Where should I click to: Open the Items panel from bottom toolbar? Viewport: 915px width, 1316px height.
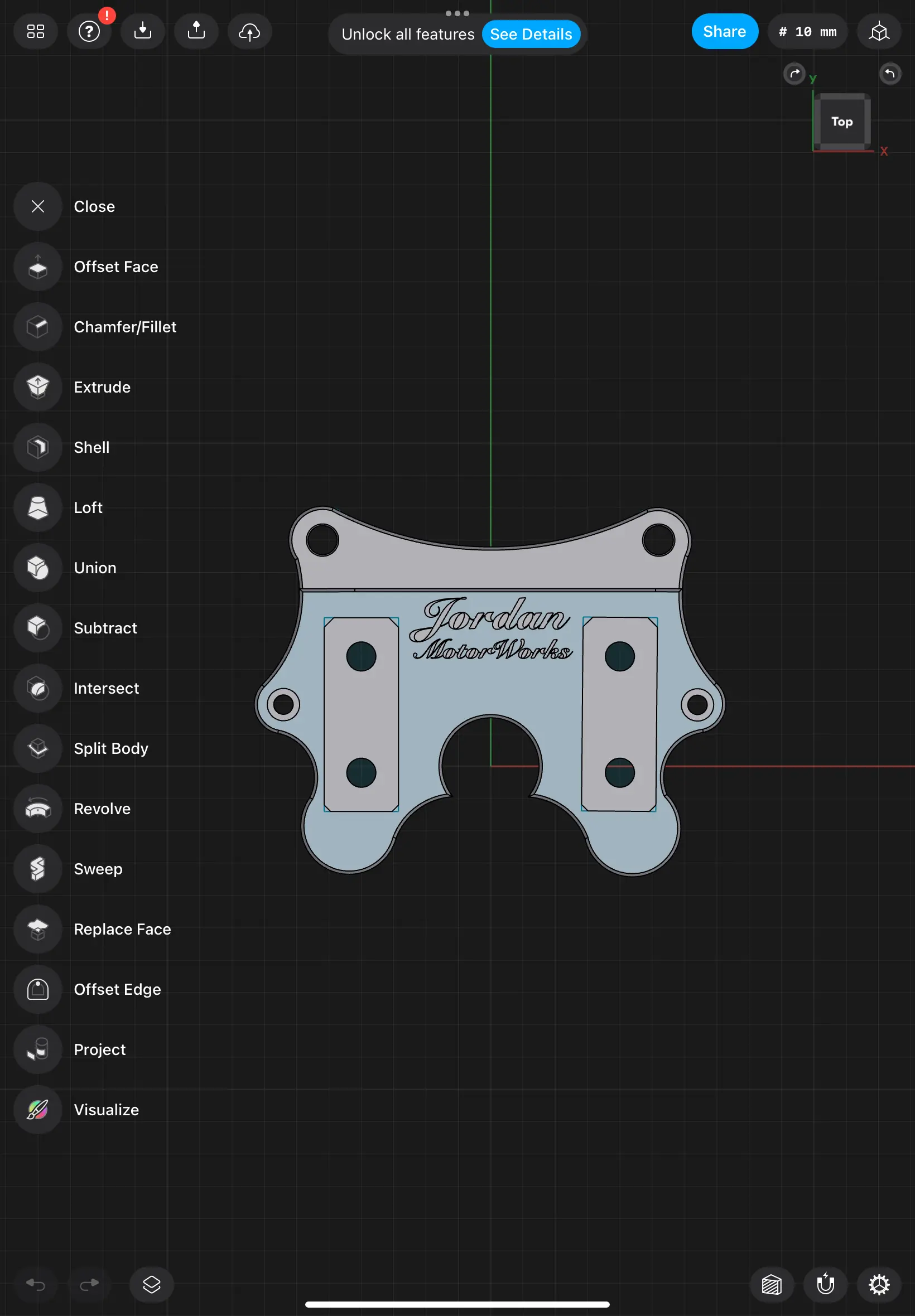(x=151, y=1284)
